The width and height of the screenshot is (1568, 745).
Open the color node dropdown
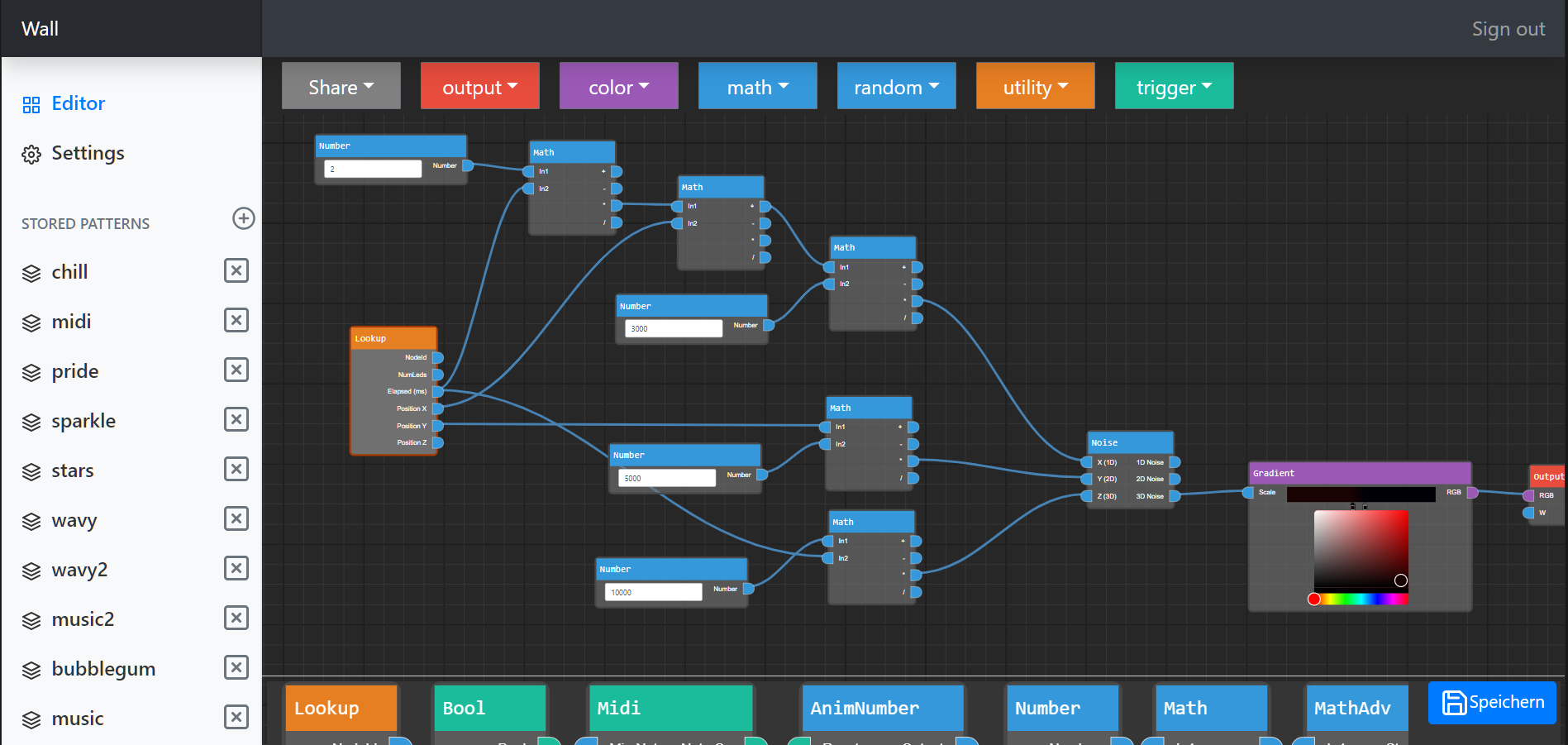619,86
